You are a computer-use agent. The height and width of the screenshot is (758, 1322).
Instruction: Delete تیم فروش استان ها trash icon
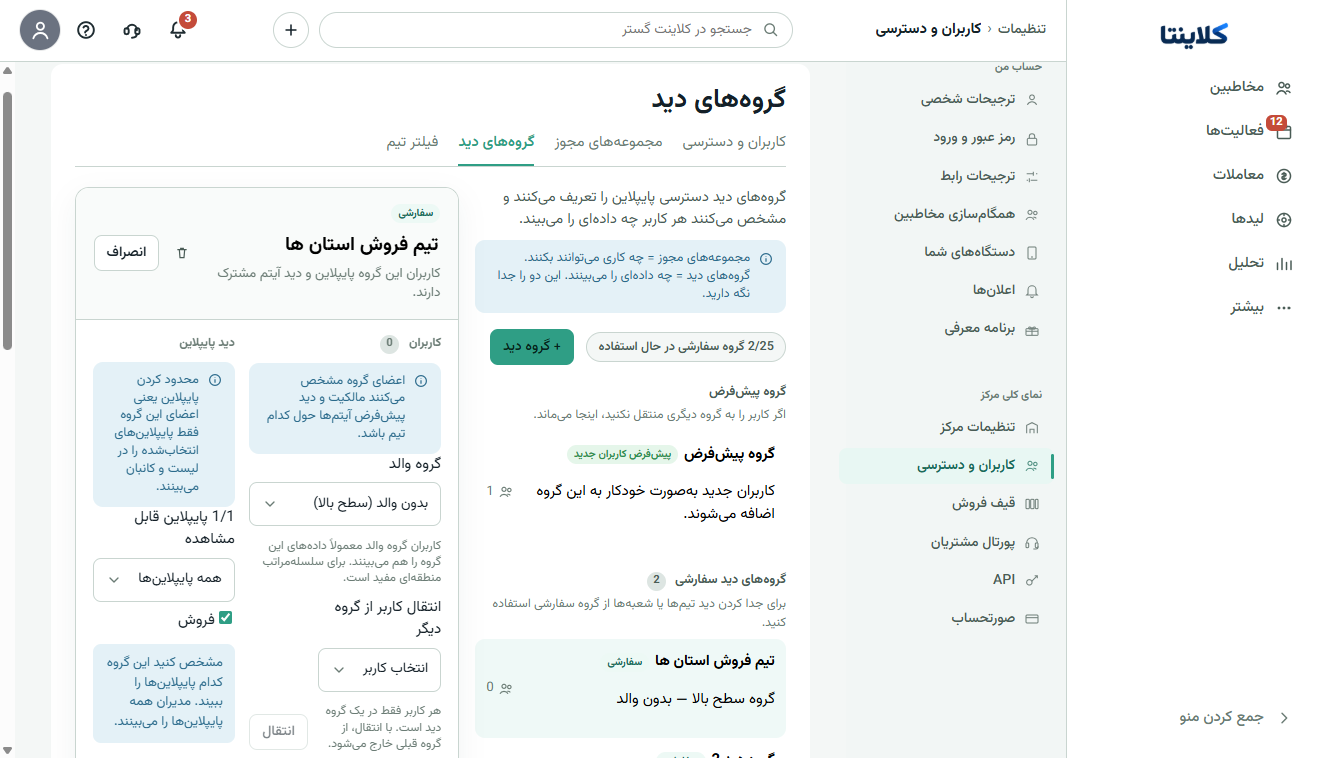(x=182, y=253)
